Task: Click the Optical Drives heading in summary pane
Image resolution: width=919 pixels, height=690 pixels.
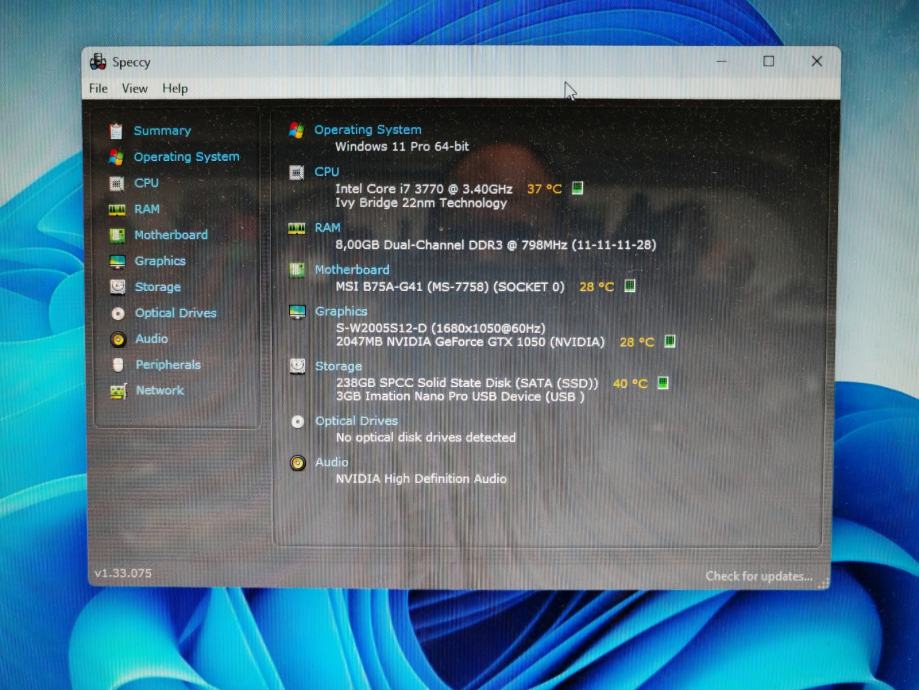Action: [x=356, y=421]
